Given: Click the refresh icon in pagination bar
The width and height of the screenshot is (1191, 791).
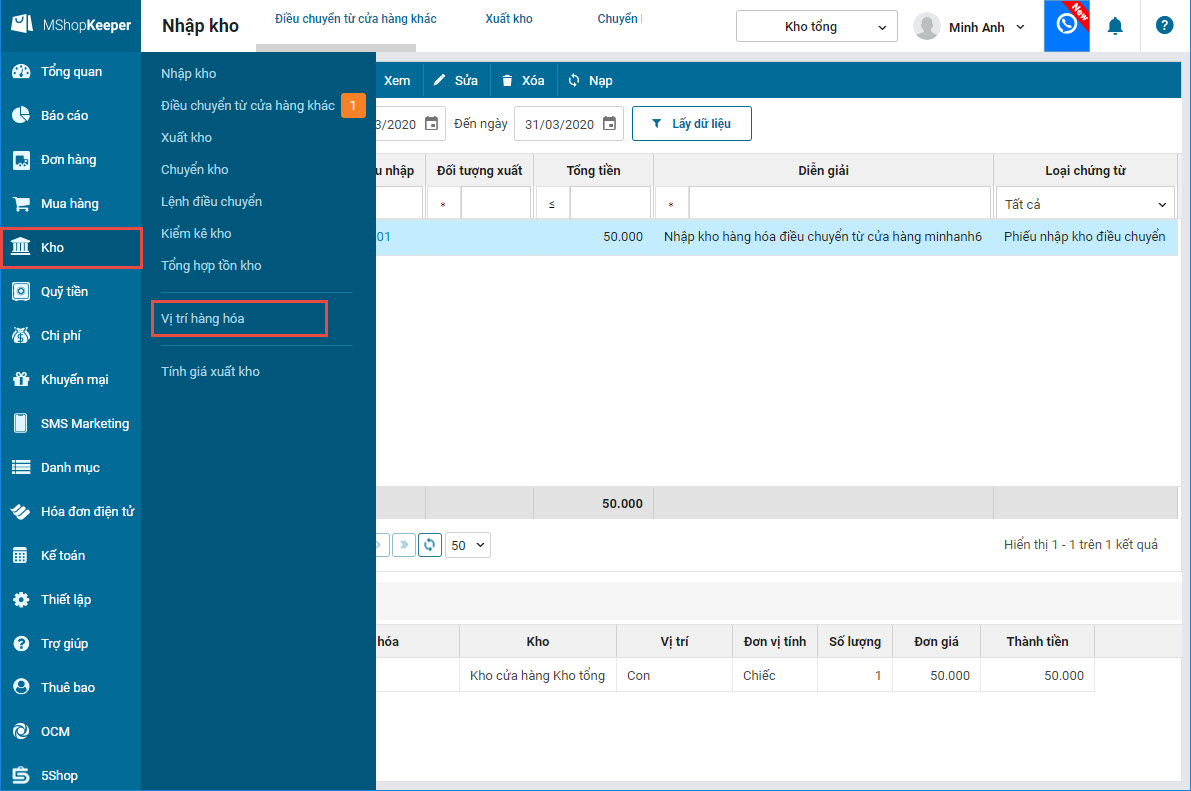Looking at the screenshot, I should tap(430, 545).
